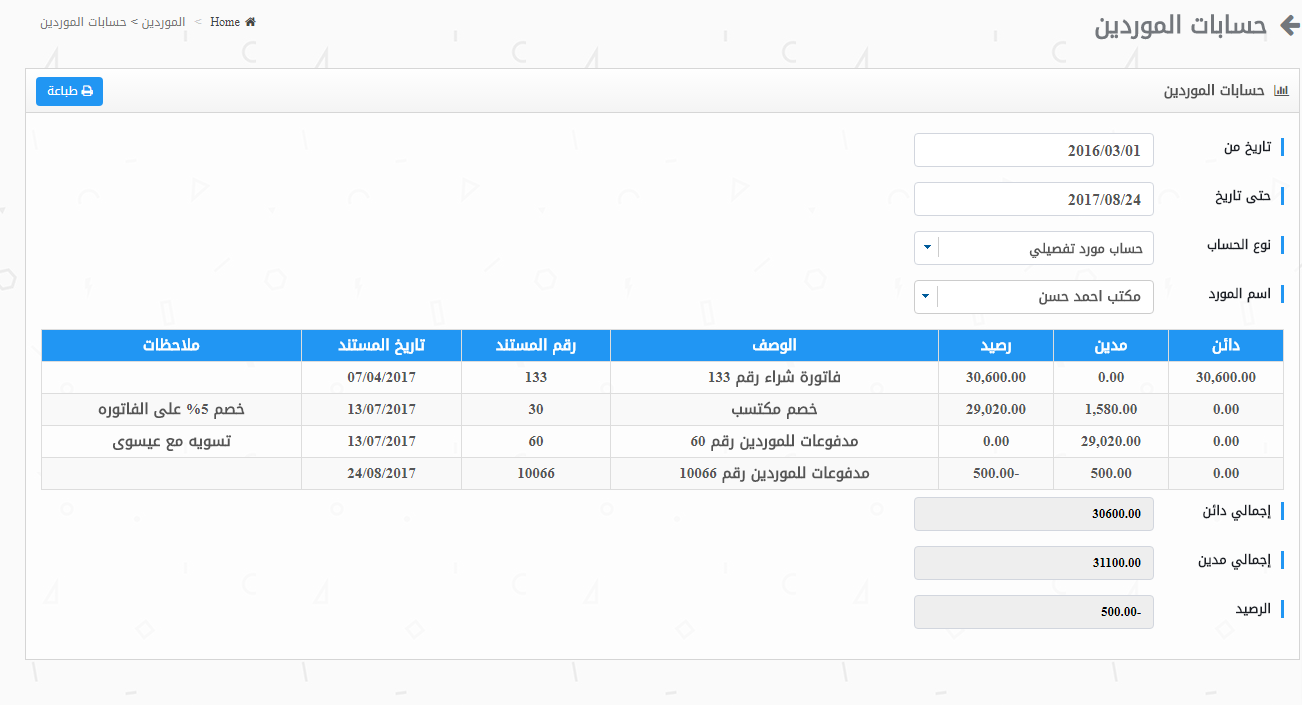The width and height of the screenshot is (1302, 705).
Task: Click the تاريخ من date field
Action: [x=1033, y=150]
